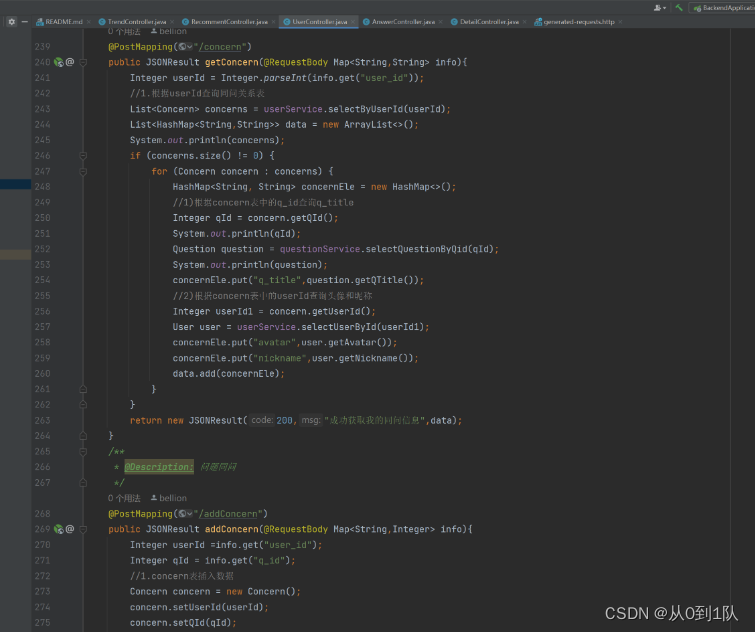
Task: Close the RecommentController.java tab
Action: point(273,22)
